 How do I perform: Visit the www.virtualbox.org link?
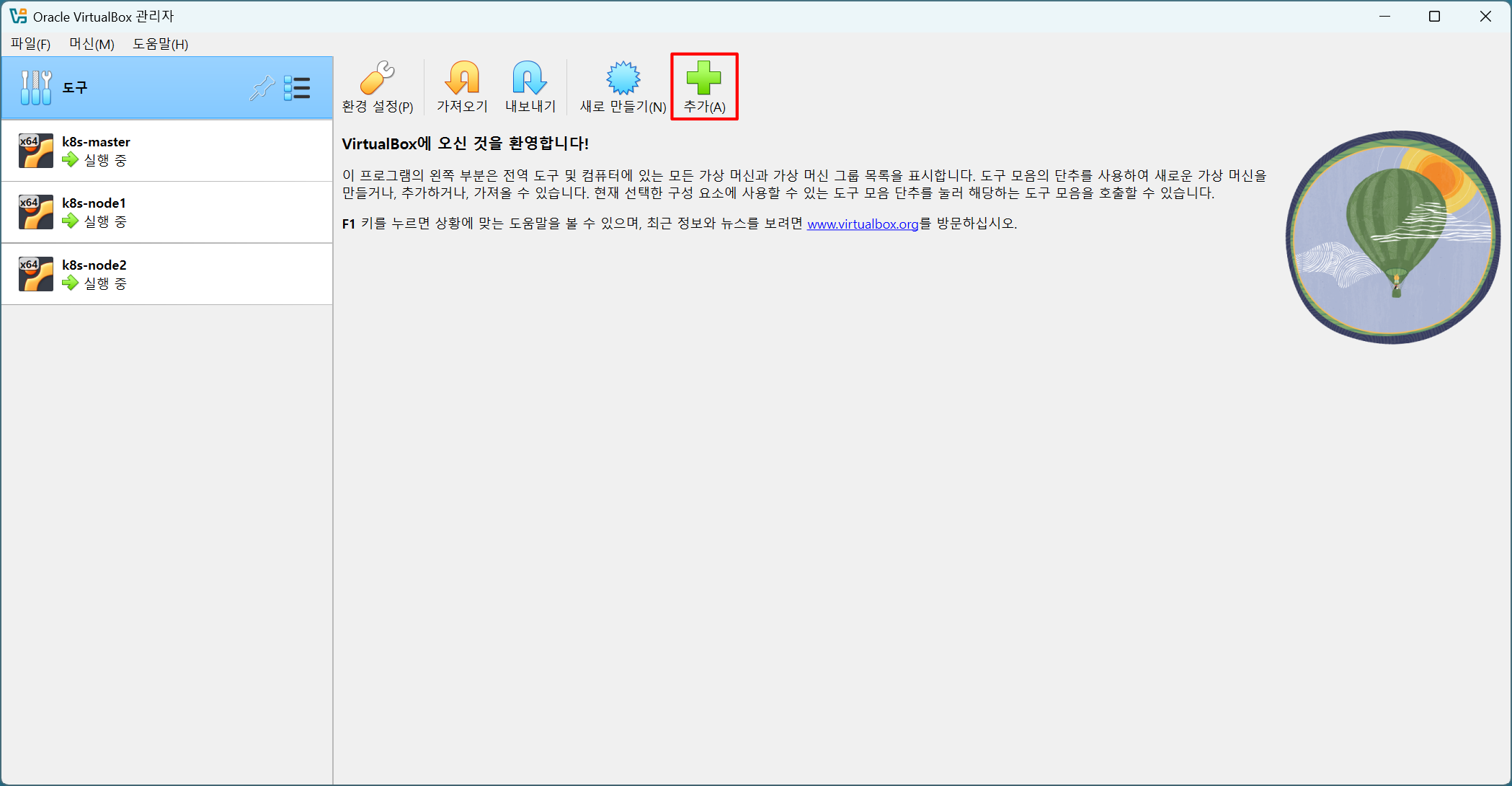pos(863,224)
